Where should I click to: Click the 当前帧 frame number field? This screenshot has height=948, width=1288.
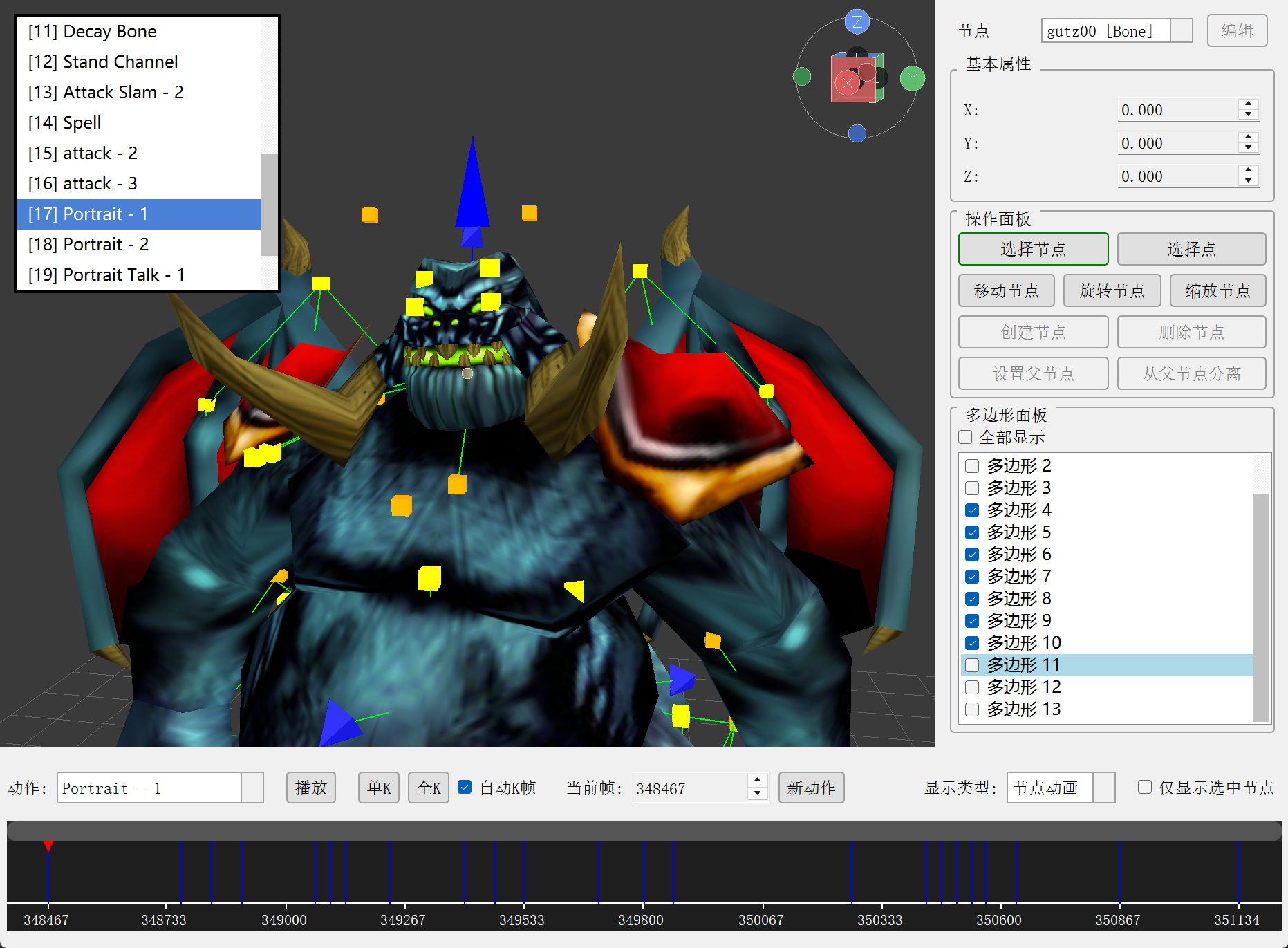690,788
